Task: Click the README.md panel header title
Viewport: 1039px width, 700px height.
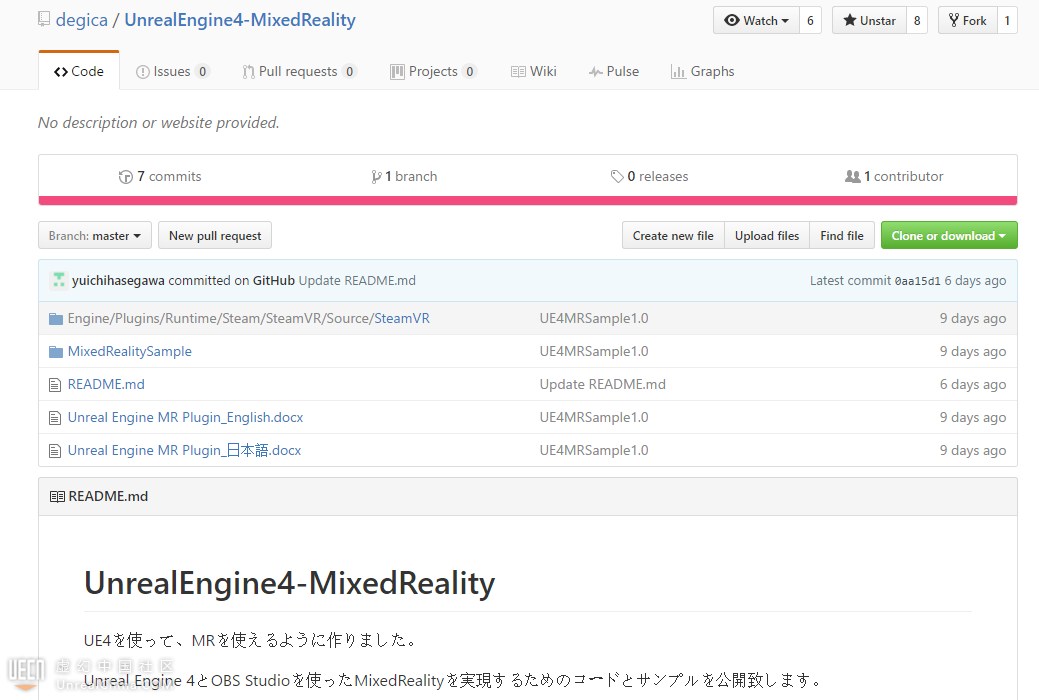Action: [x=108, y=496]
